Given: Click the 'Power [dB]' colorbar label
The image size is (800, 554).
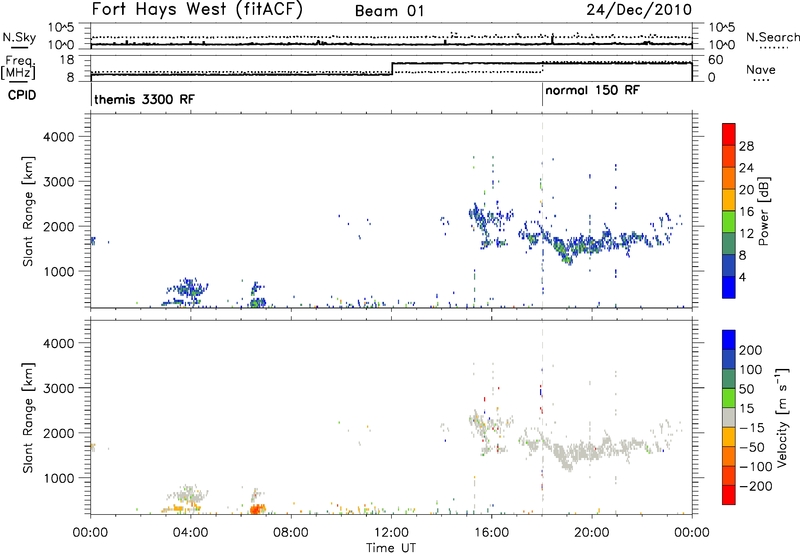Looking at the screenshot, I should [x=763, y=211].
